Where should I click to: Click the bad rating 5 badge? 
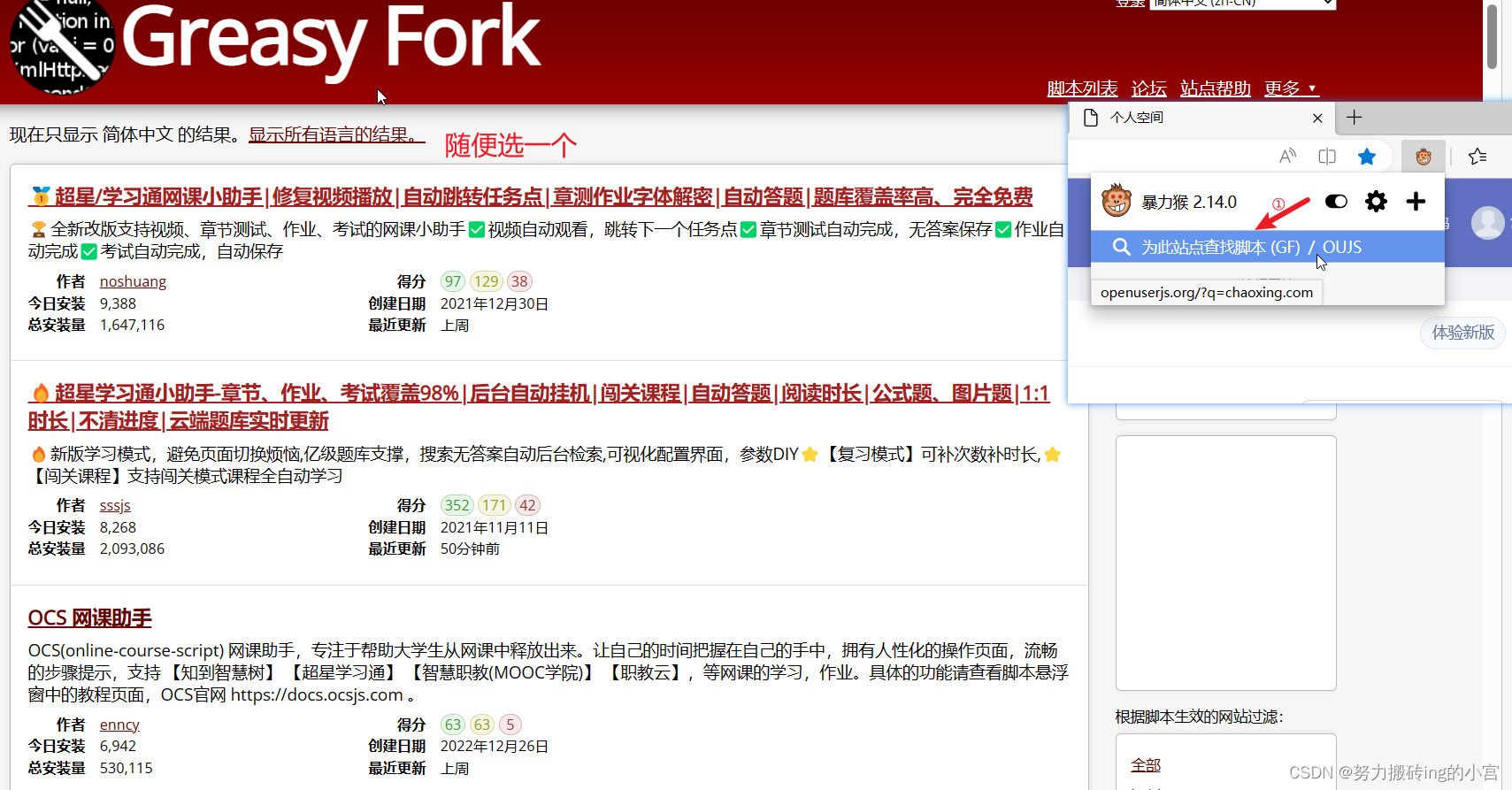pyautogui.click(x=510, y=725)
